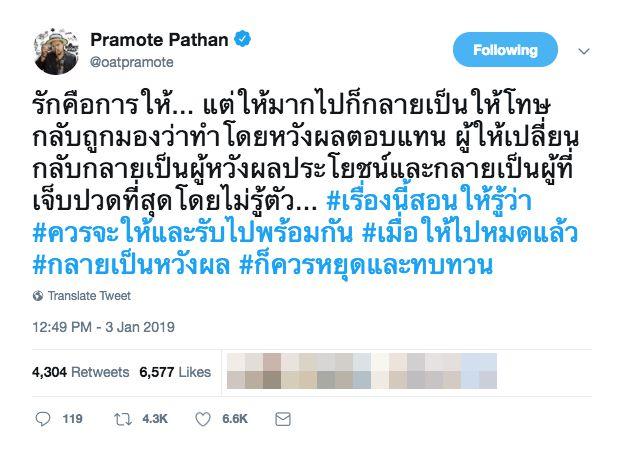This screenshot has width=621, height=450.
Task: Click the Pramote Pathan display name
Action: coord(160,40)
